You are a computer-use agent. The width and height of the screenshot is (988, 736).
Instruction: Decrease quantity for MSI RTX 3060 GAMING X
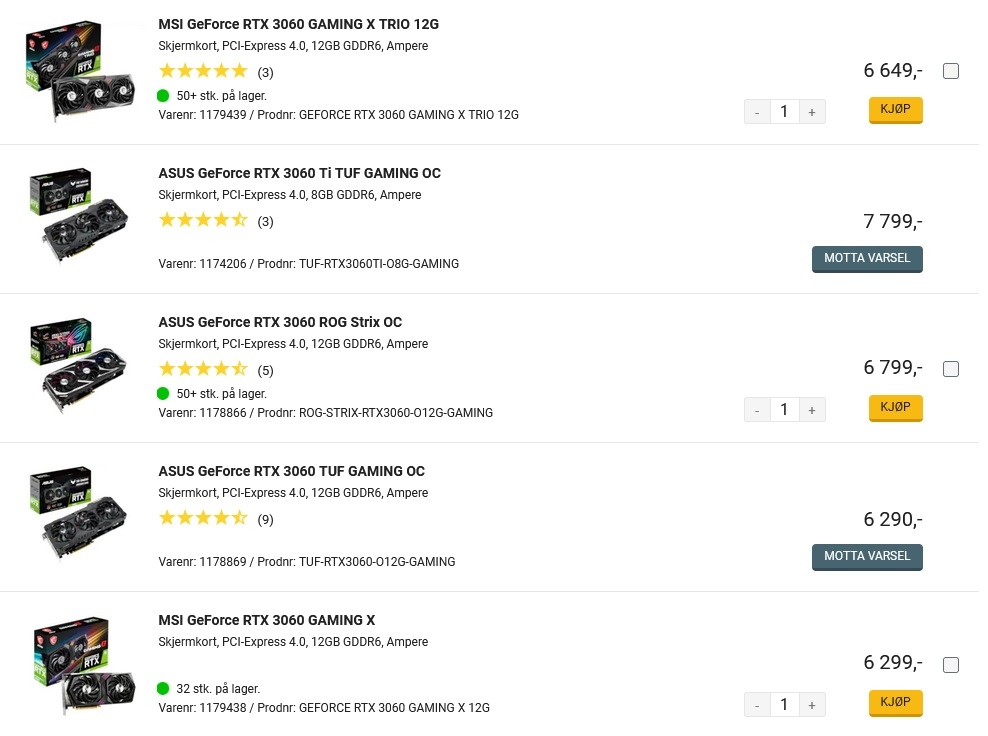pos(757,705)
